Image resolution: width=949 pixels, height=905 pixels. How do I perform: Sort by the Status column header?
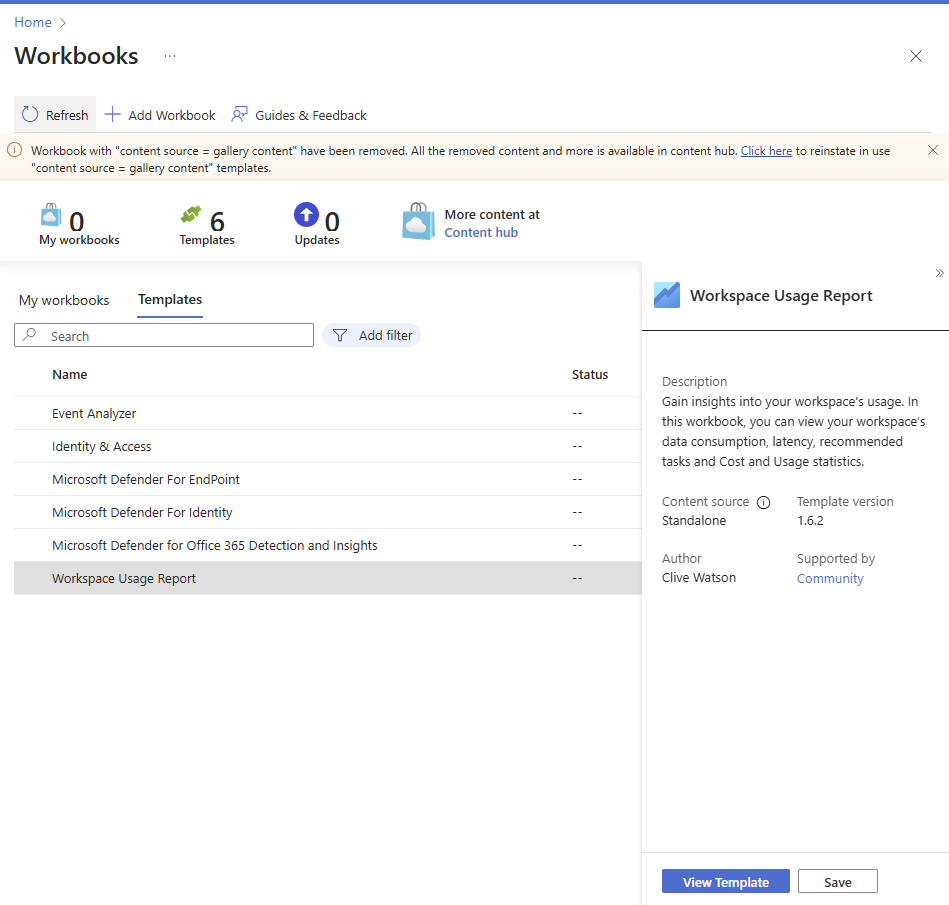click(590, 375)
